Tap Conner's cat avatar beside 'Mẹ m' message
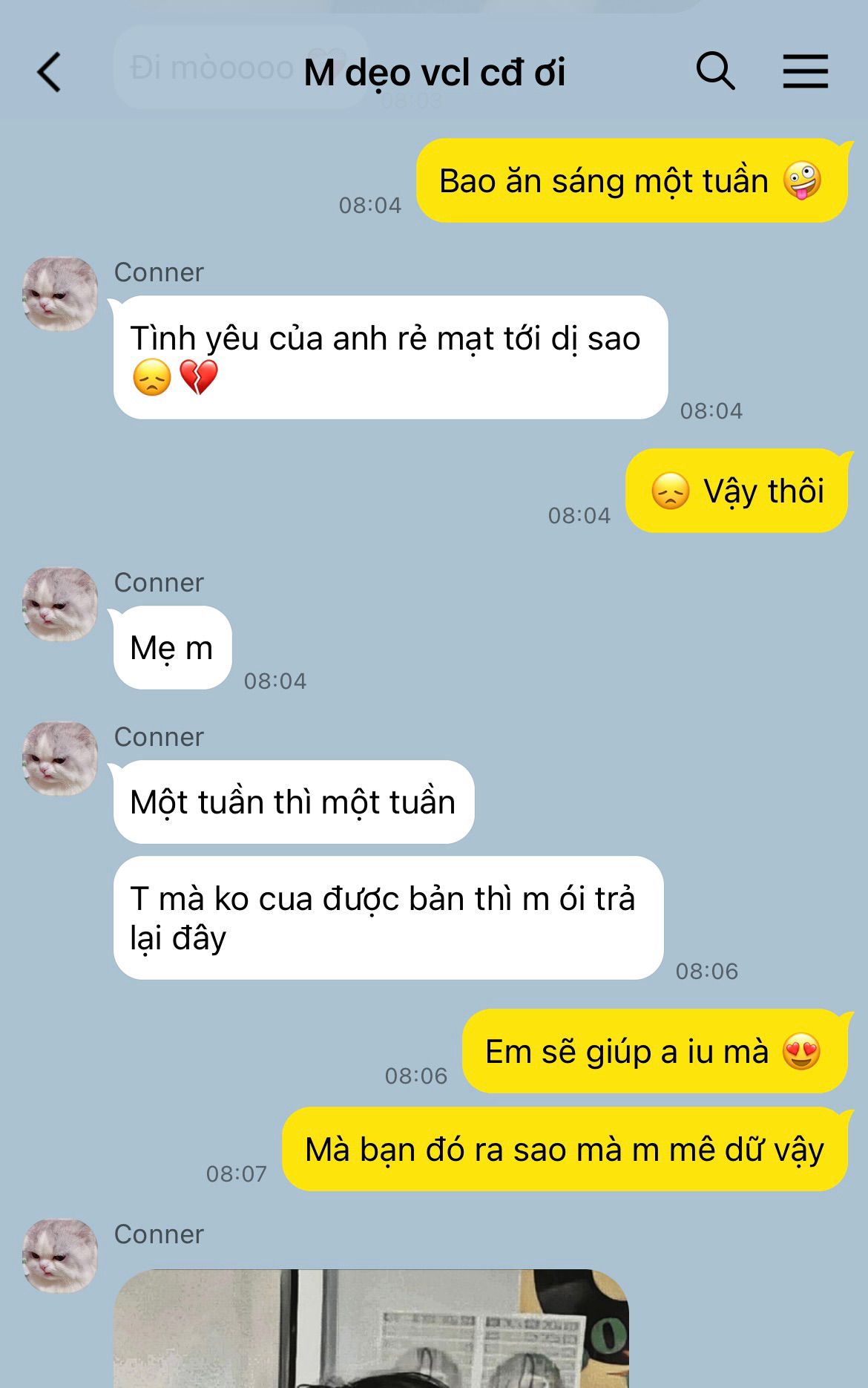Image resolution: width=868 pixels, height=1388 pixels. coord(60,604)
